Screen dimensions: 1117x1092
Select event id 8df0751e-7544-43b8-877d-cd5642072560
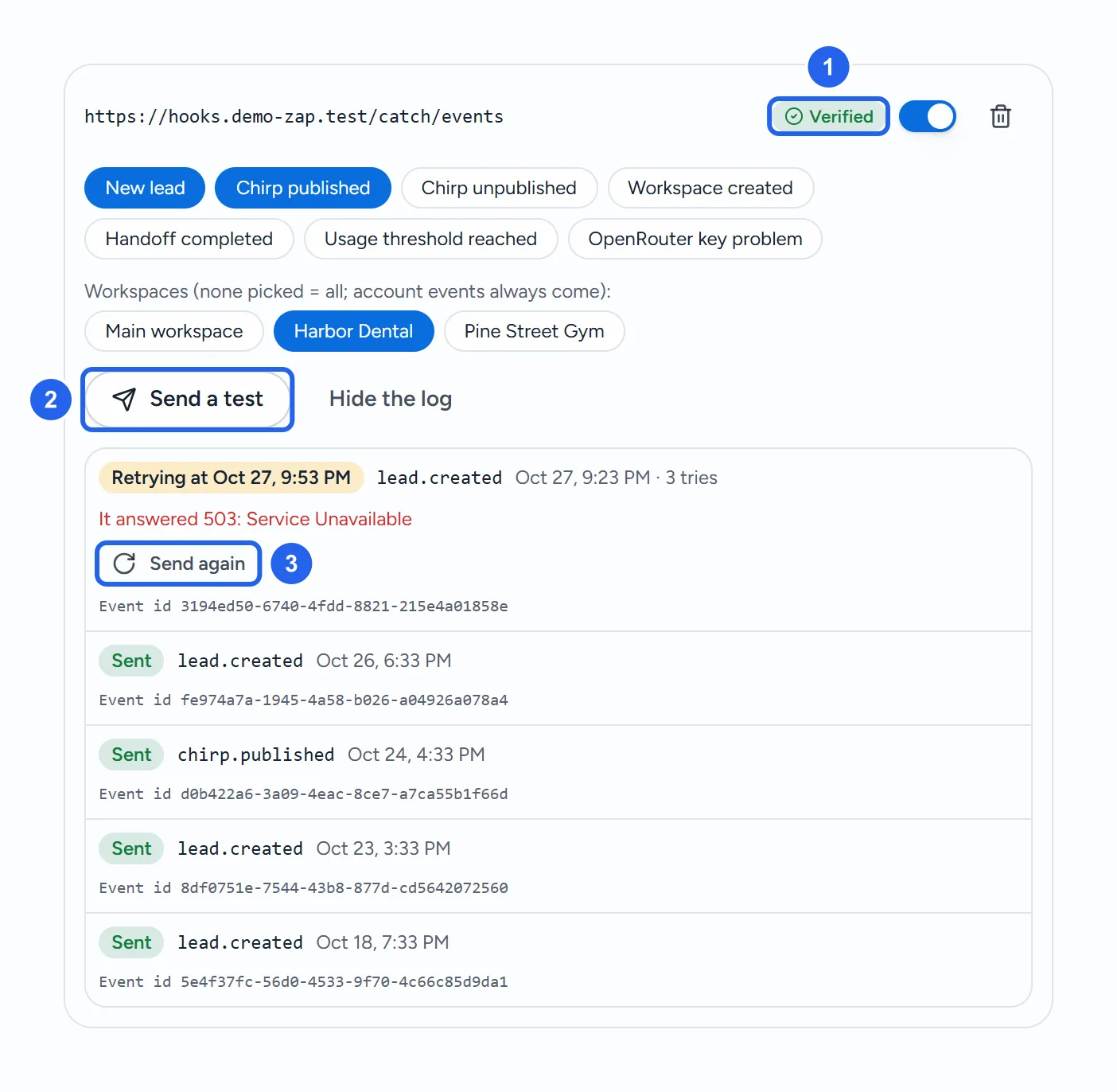click(x=303, y=888)
